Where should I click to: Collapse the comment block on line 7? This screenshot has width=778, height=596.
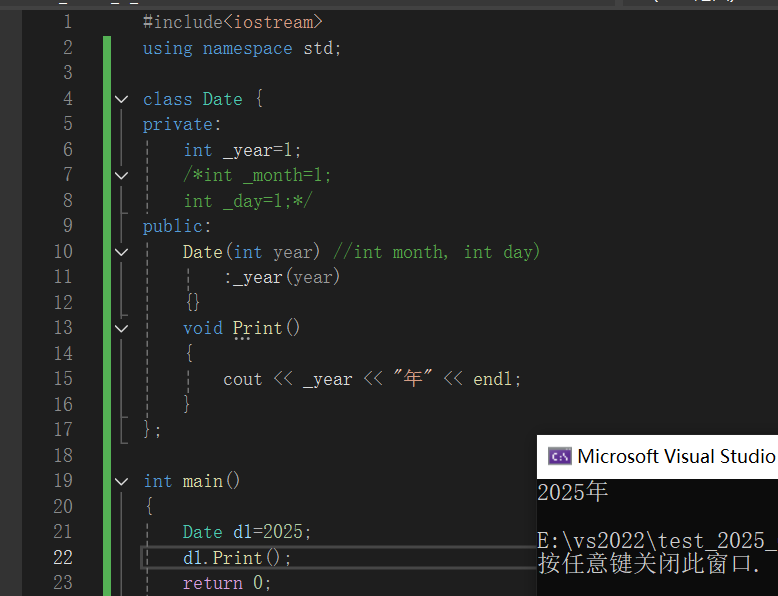point(122,175)
